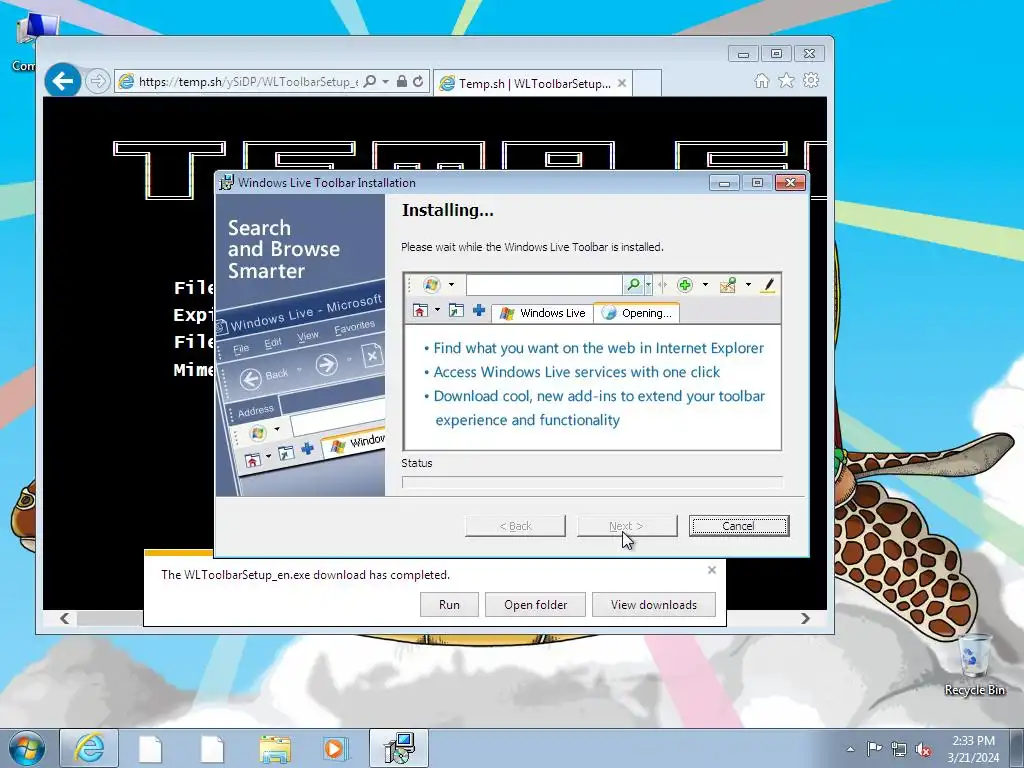Close the Temp.sh browser tab
The image size is (1024, 768).
(x=622, y=83)
